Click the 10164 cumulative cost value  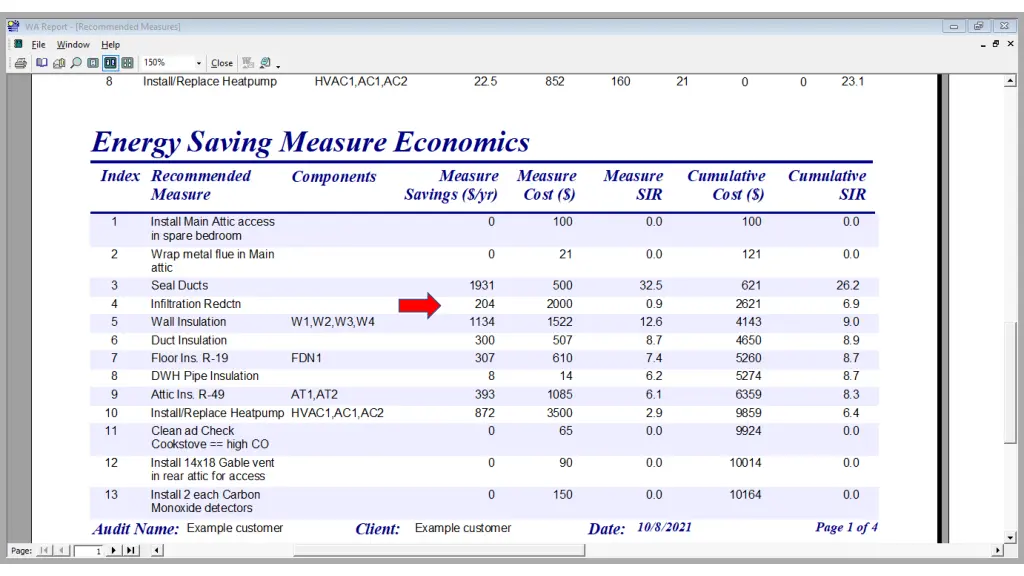[745, 495]
